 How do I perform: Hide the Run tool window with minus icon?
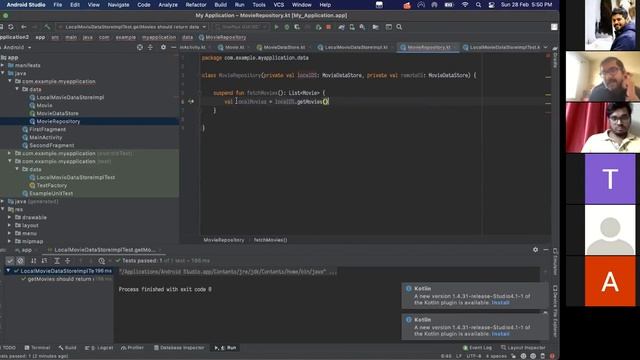coord(546,250)
